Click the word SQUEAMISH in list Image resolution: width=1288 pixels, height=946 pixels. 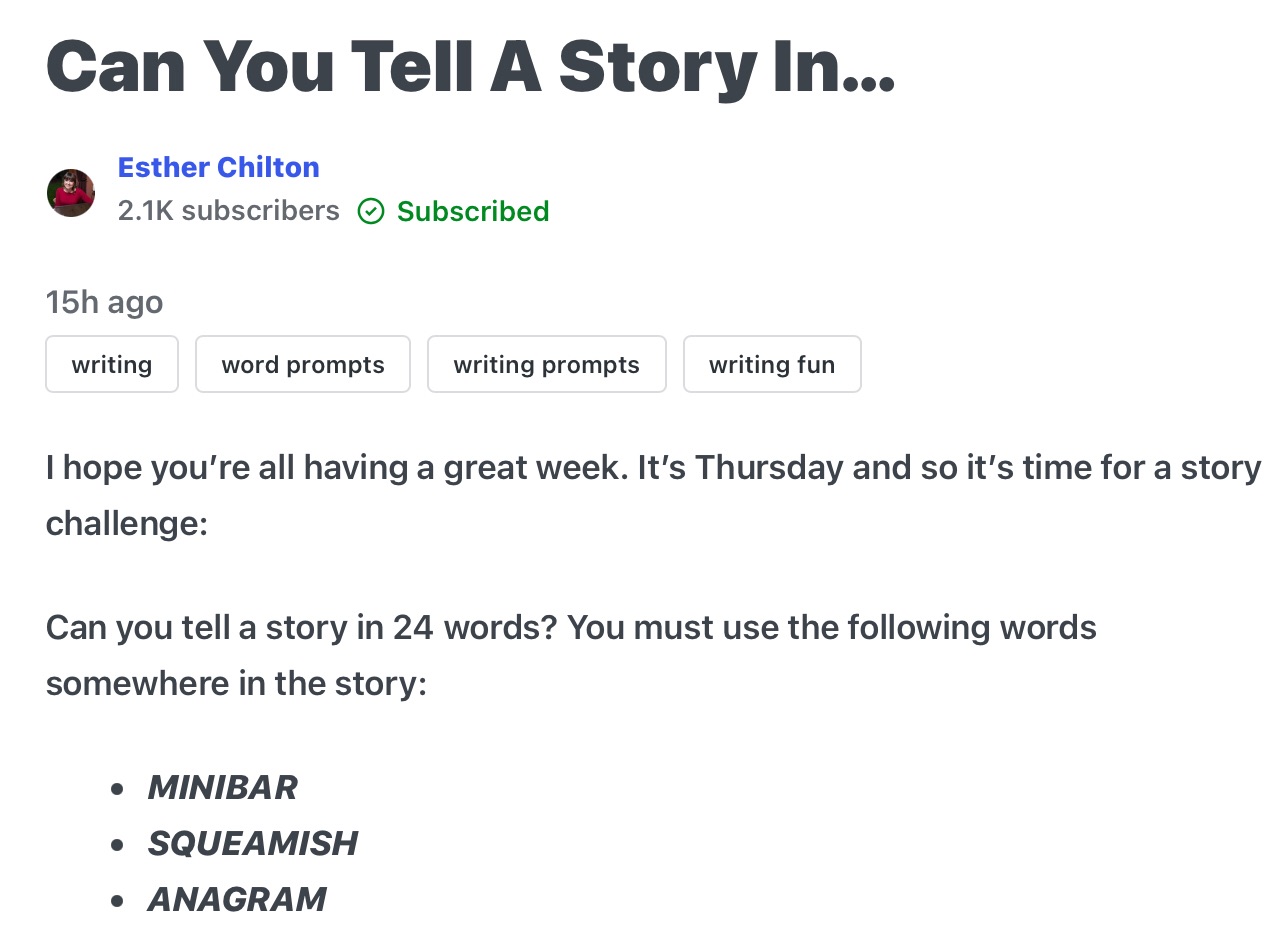pyautogui.click(x=252, y=843)
